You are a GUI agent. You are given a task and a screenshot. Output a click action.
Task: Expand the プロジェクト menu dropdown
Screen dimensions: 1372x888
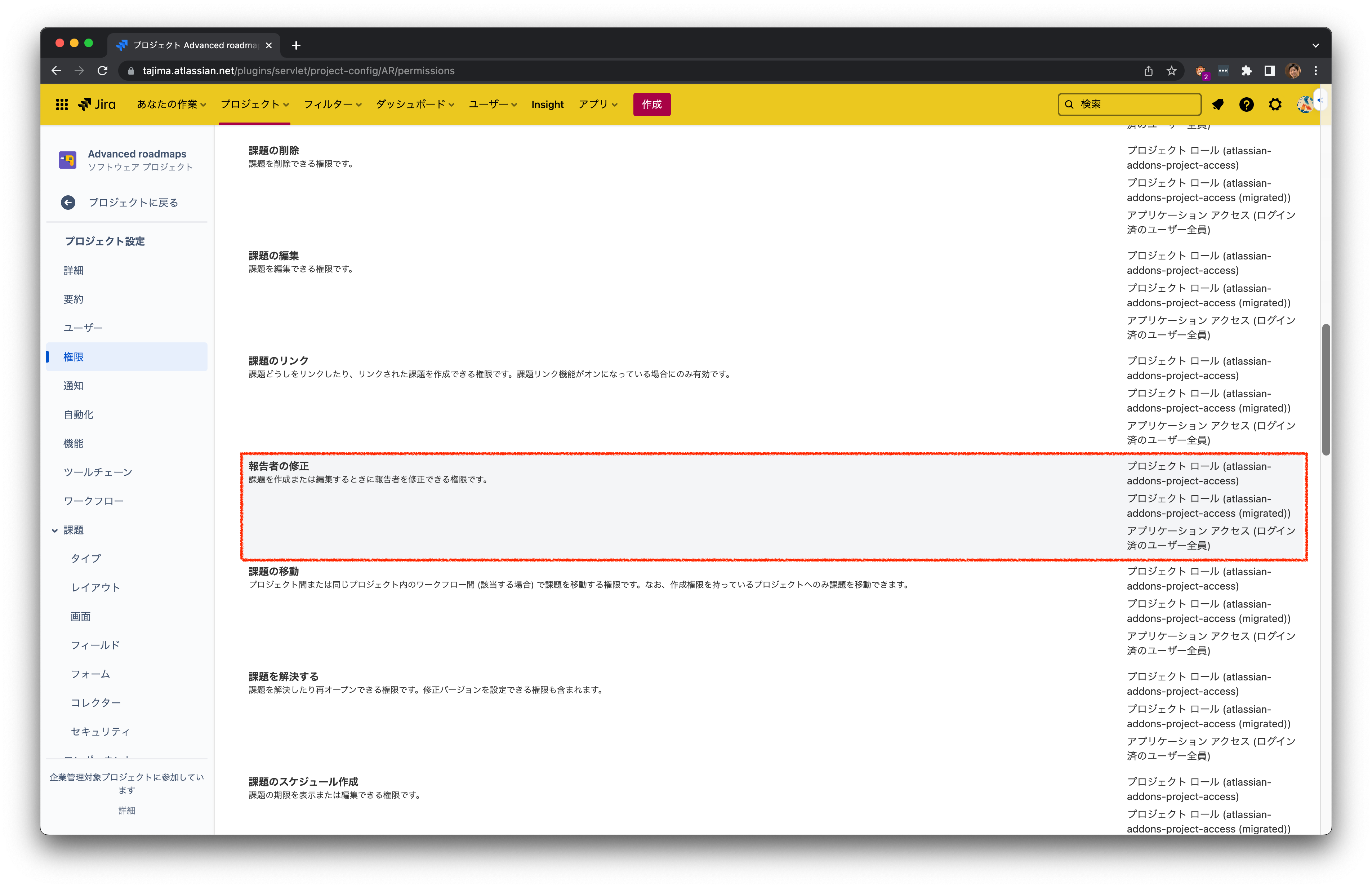tap(255, 105)
